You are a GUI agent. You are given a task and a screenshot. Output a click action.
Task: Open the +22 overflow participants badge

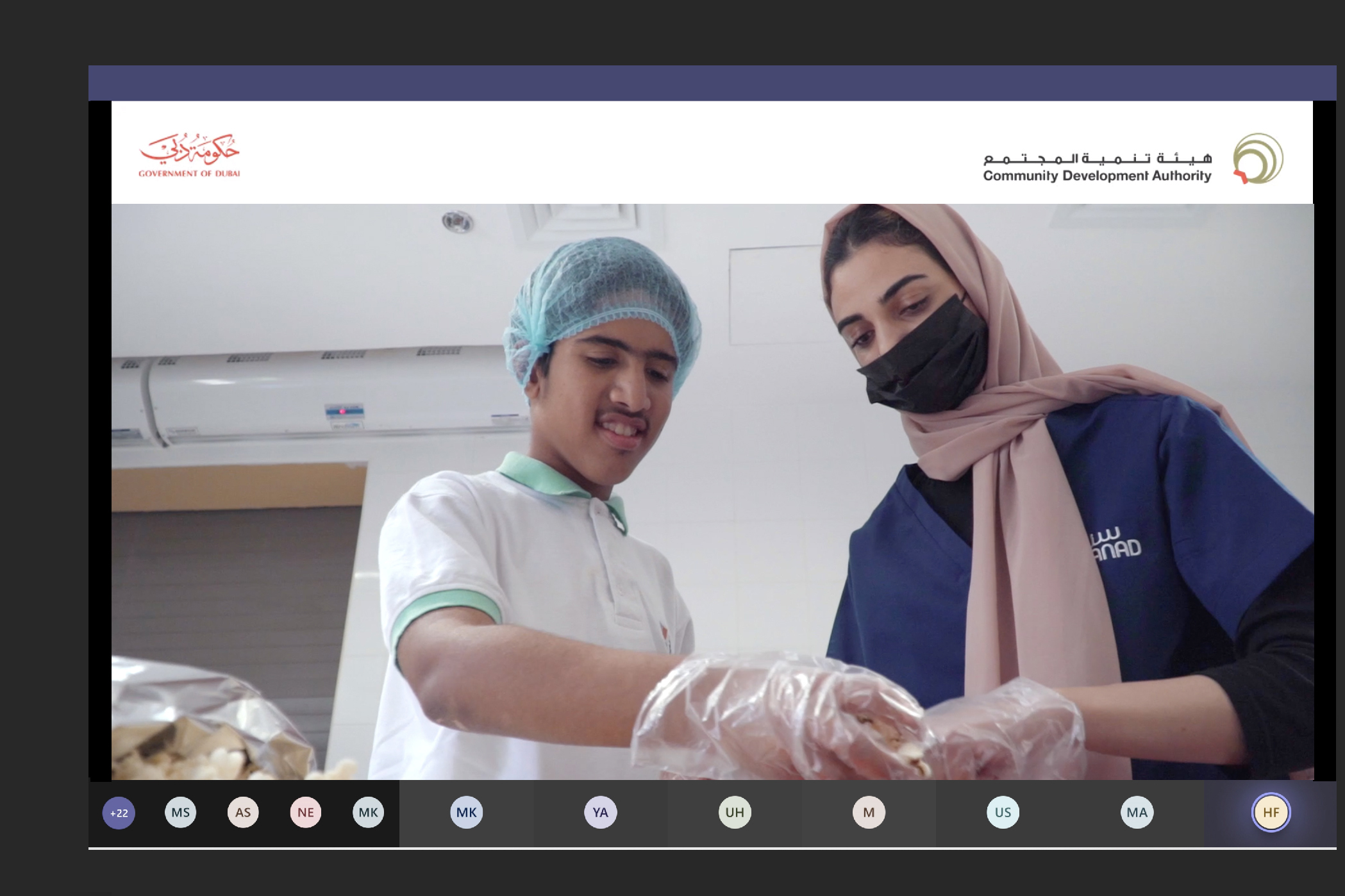tap(119, 813)
